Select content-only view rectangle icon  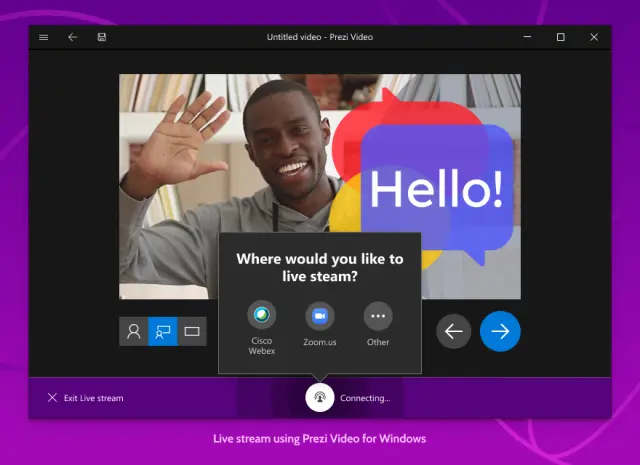coord(192,331)
